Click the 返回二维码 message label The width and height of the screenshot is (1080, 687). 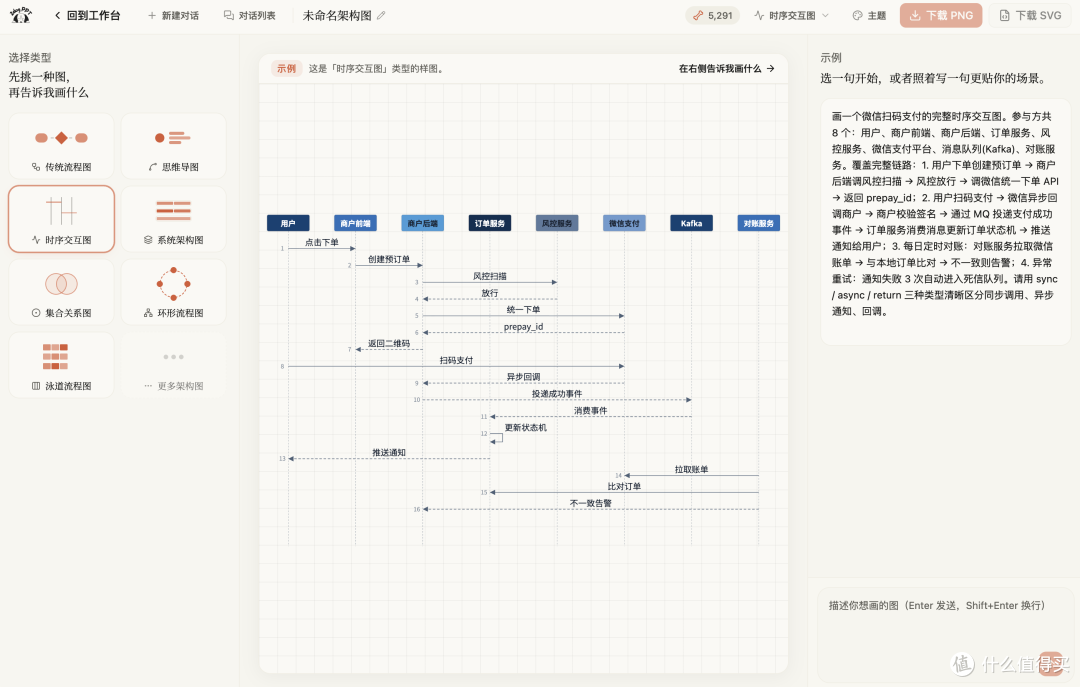click(x=388, y=343)
